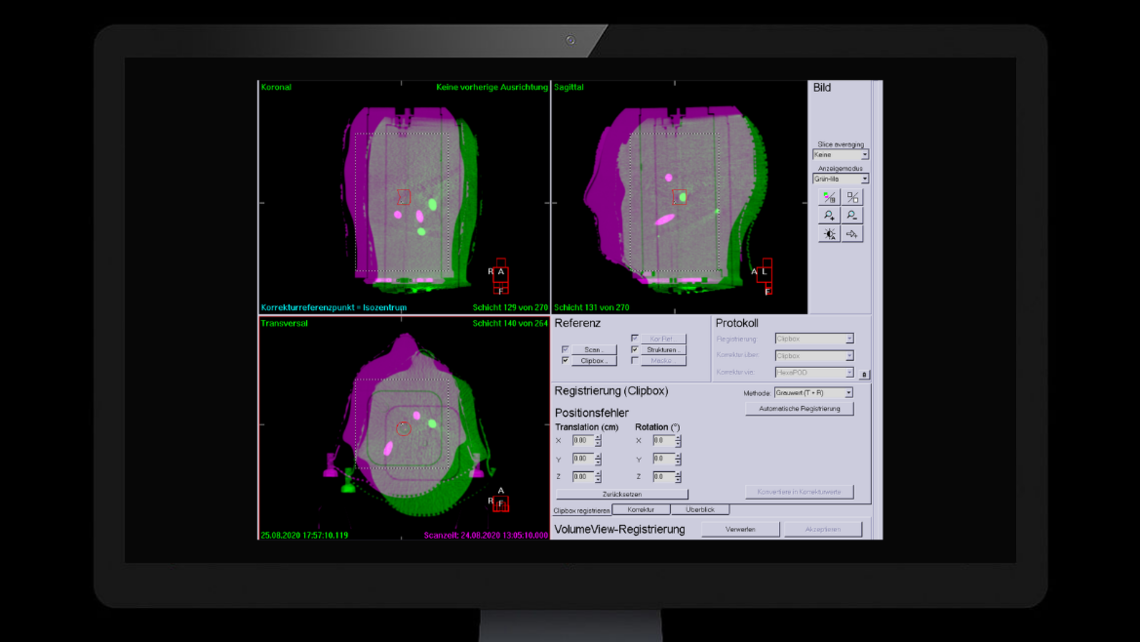
Task: Click the lock icon beside HexaPOD dropdown
Action: [863, 372]
